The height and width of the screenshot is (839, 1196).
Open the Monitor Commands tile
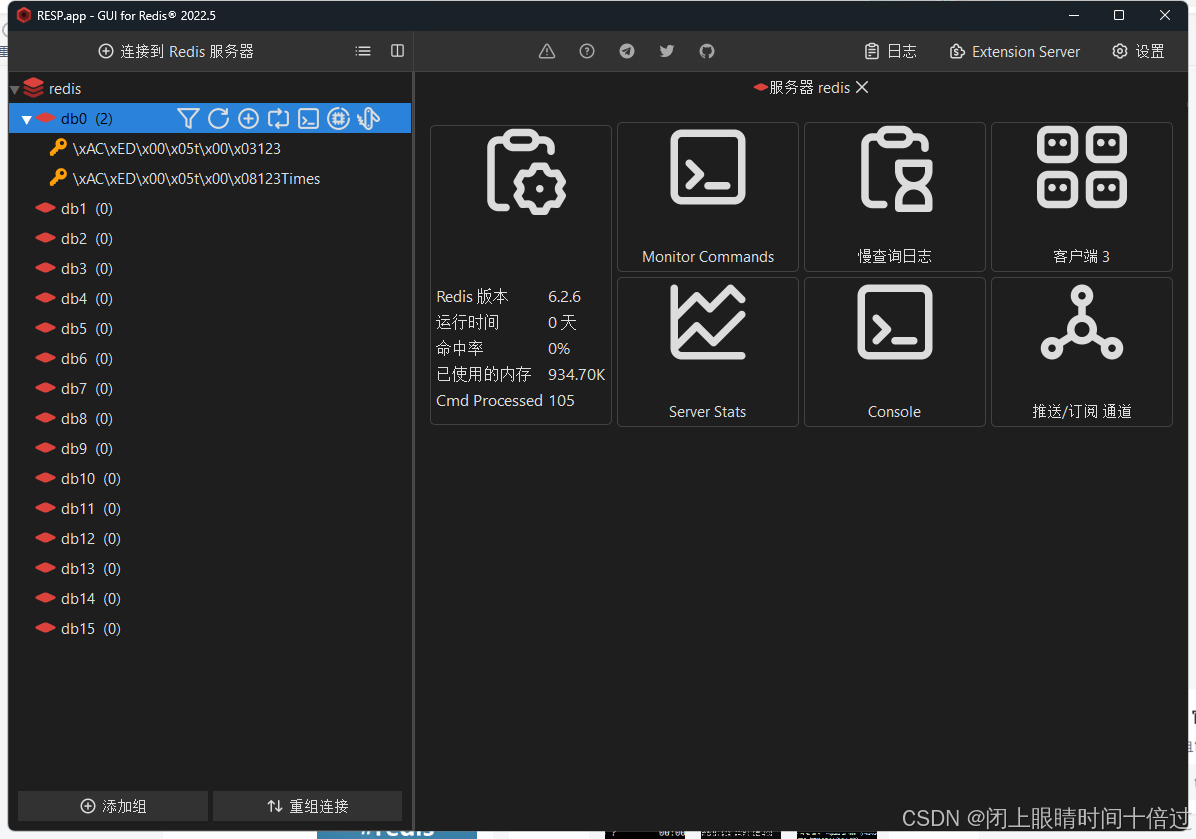(708, 197)
